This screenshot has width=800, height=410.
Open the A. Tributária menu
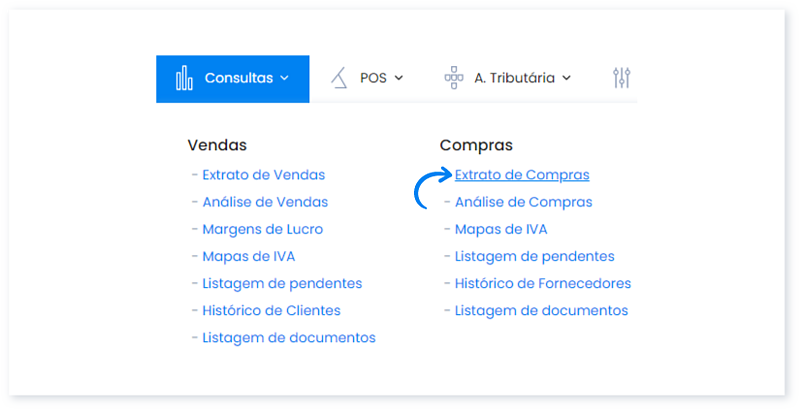514,78
